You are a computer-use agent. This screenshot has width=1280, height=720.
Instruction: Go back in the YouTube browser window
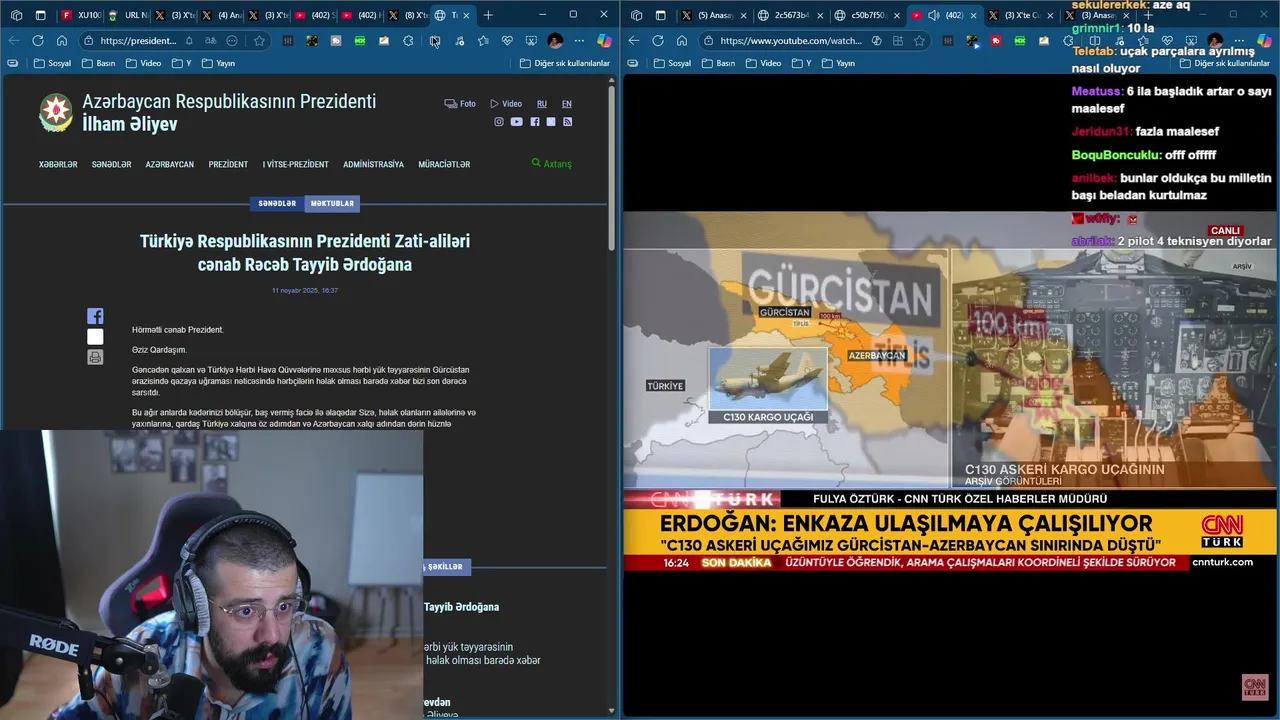coord(634,40)
